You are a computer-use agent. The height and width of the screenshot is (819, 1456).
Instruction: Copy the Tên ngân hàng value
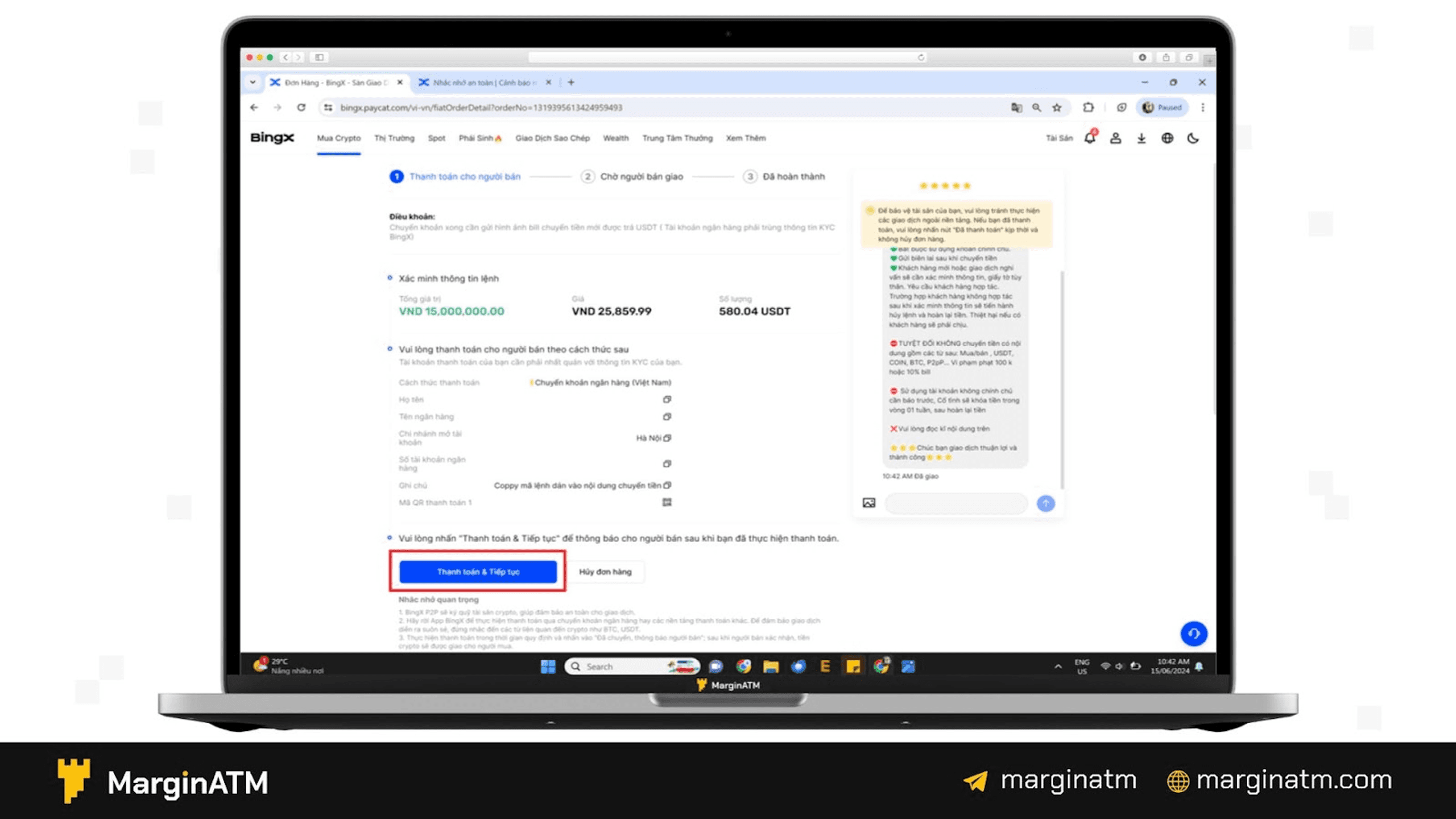pos(667,416)
